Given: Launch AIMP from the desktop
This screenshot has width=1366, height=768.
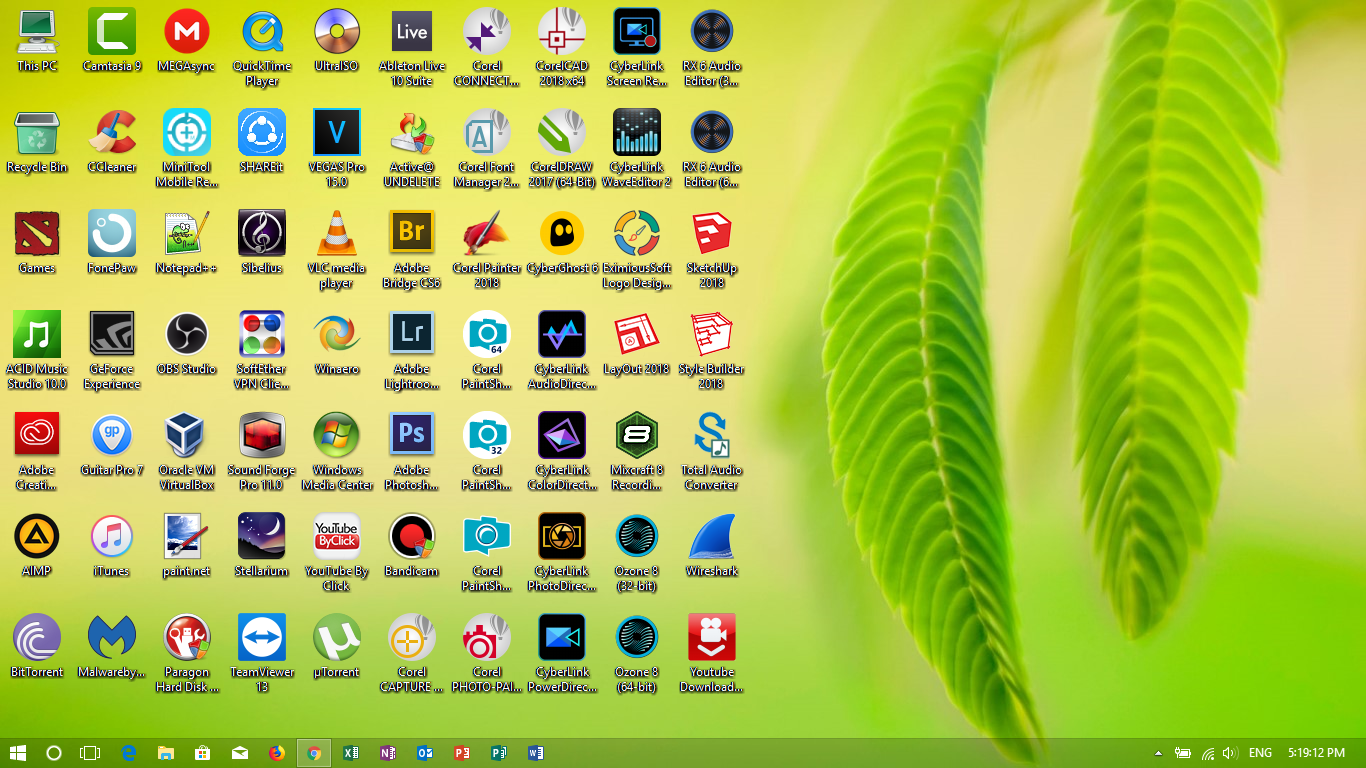Looking at the screenshot, I should click(x=37, y=536).
